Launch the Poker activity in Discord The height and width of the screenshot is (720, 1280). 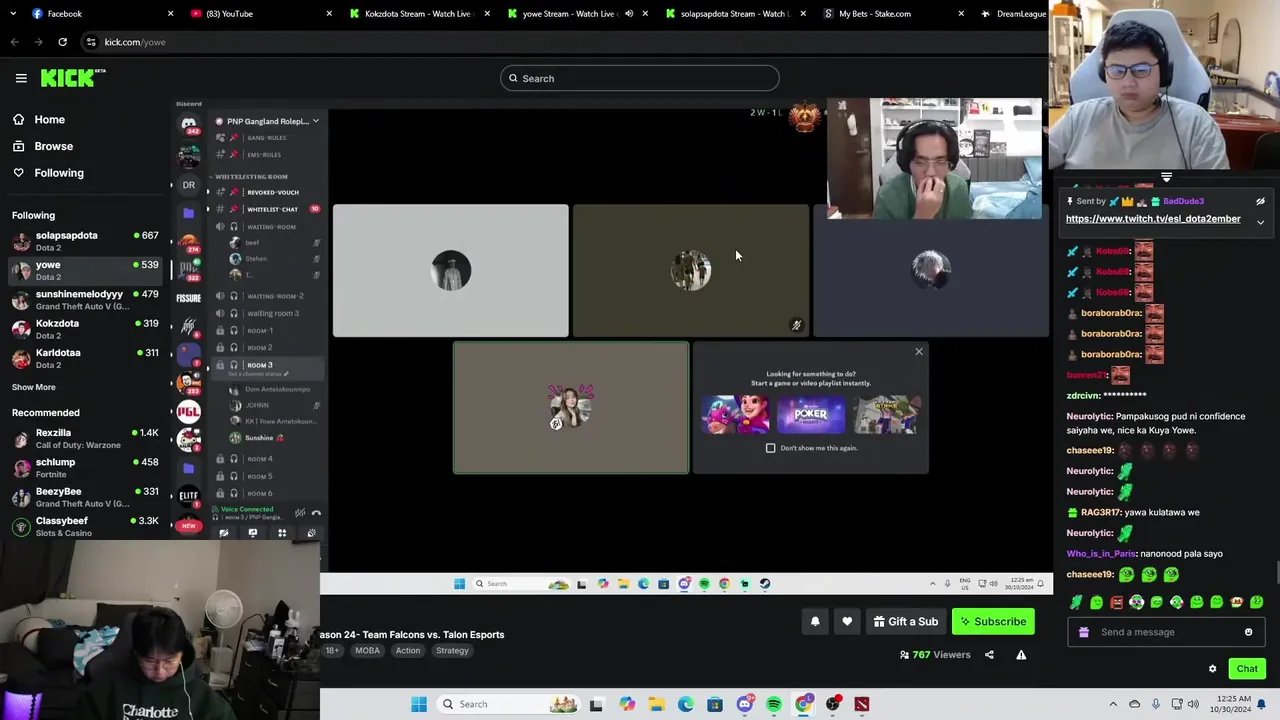810,415
